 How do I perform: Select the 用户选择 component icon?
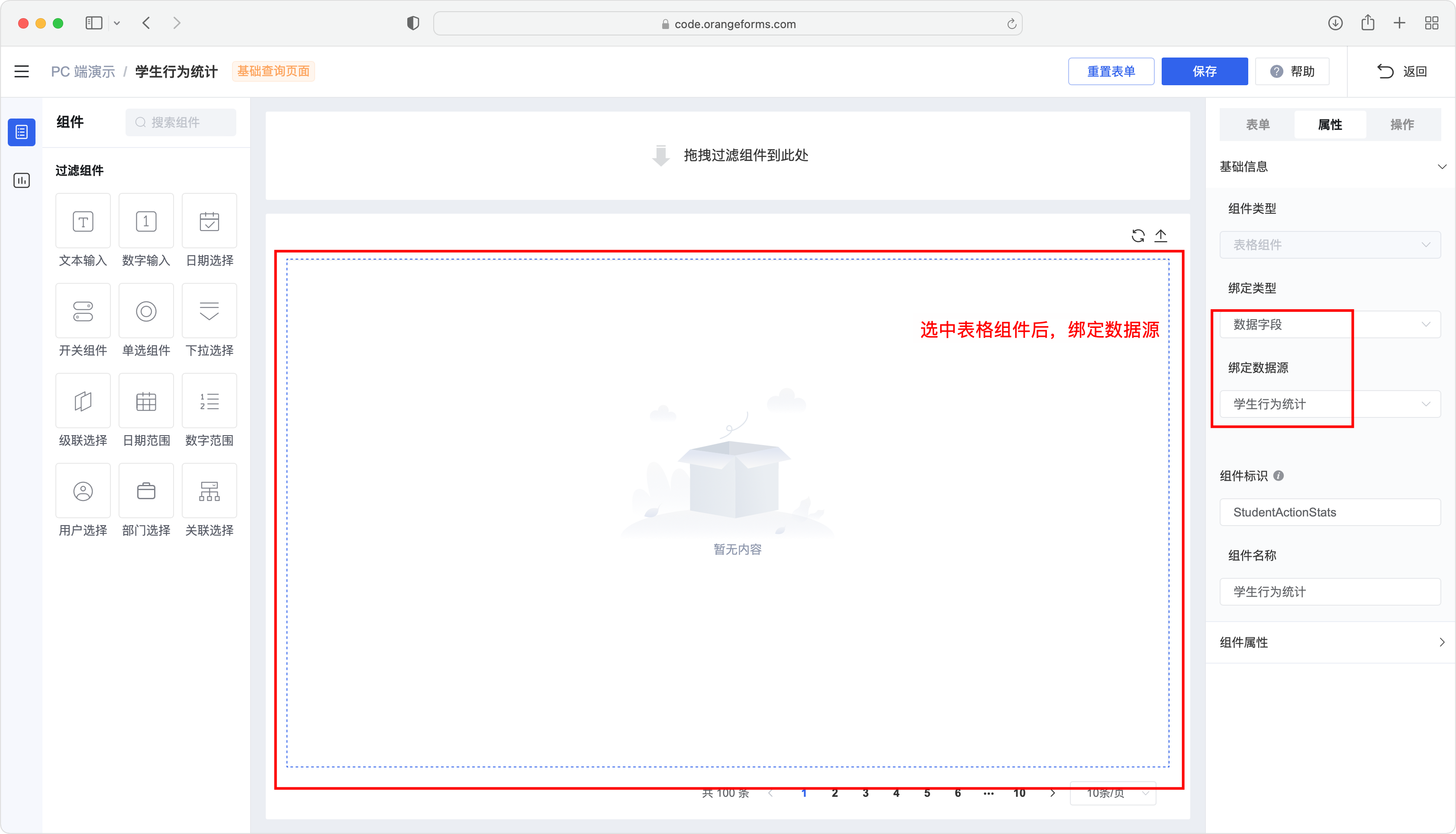click(x=83, y=491)
